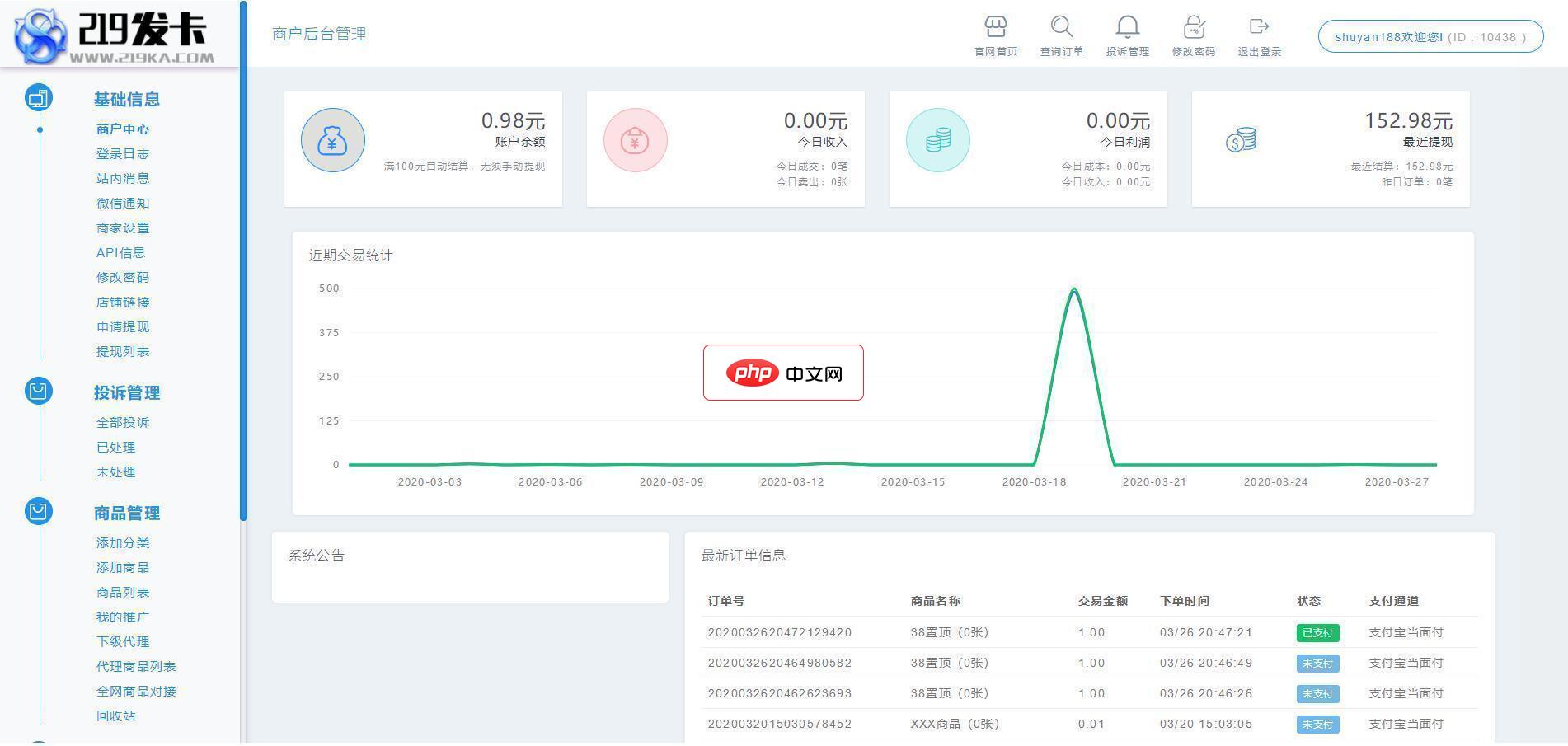
Task: Click the green 已支付 status badge
Action: click(x=1317, y=632)
